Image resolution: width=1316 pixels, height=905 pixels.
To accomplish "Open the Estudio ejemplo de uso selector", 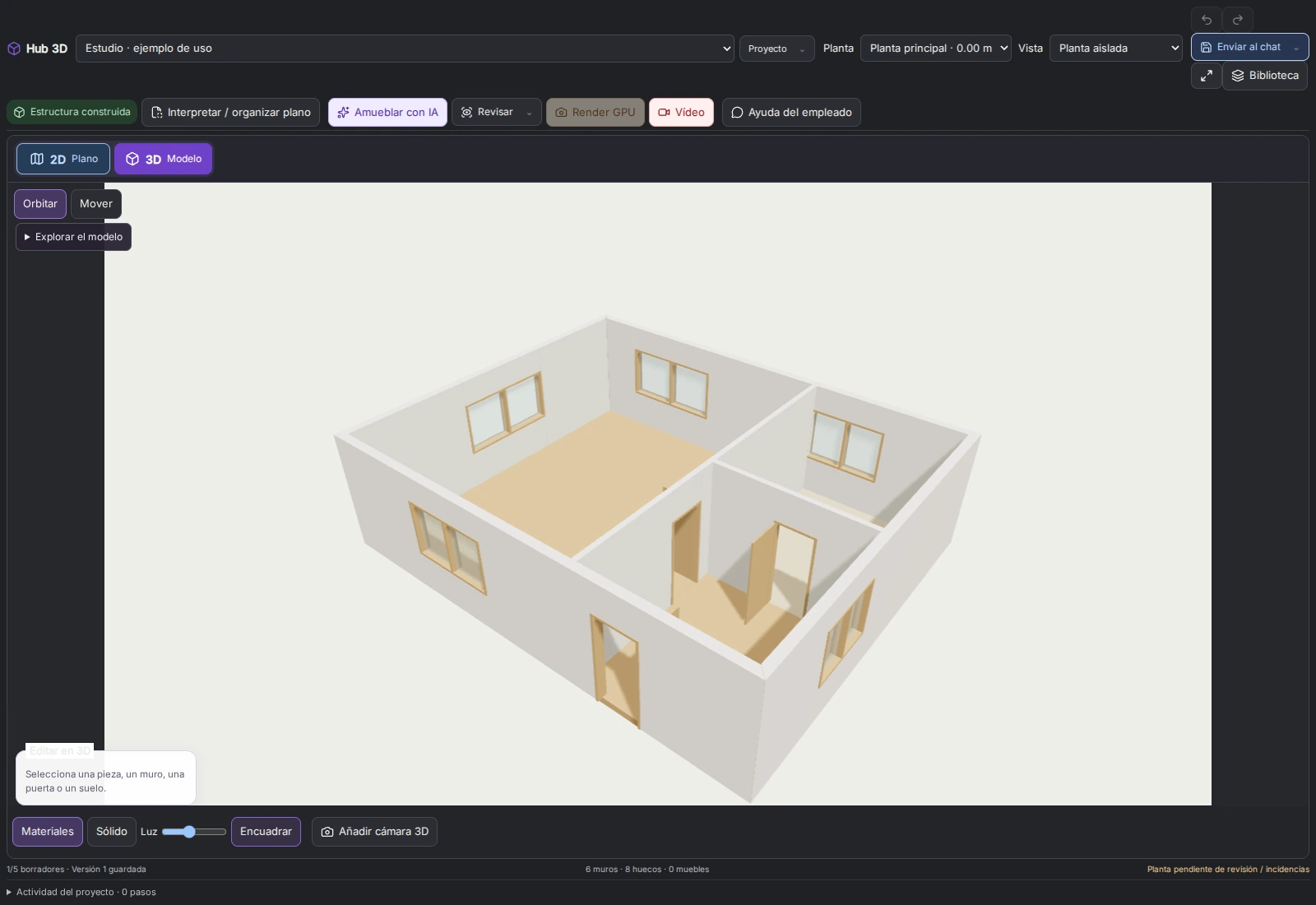I will (x=405, y=49).
